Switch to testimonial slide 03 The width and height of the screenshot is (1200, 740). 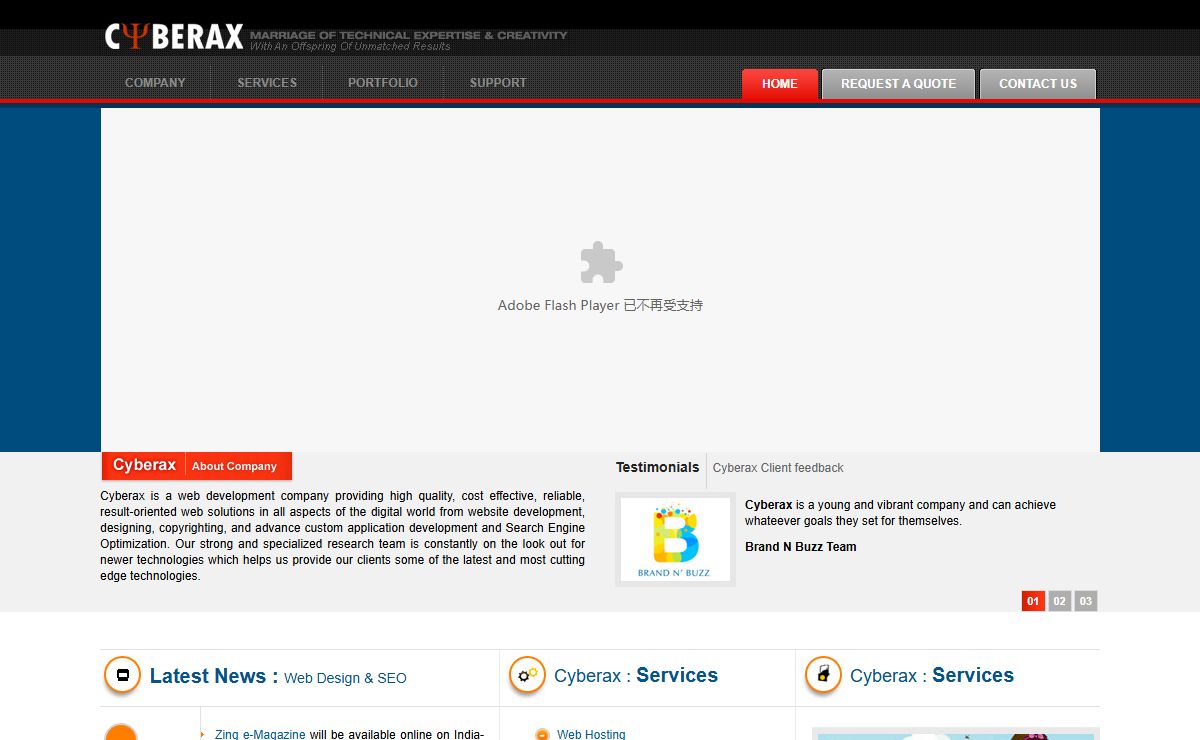(x=1086, y=601)
